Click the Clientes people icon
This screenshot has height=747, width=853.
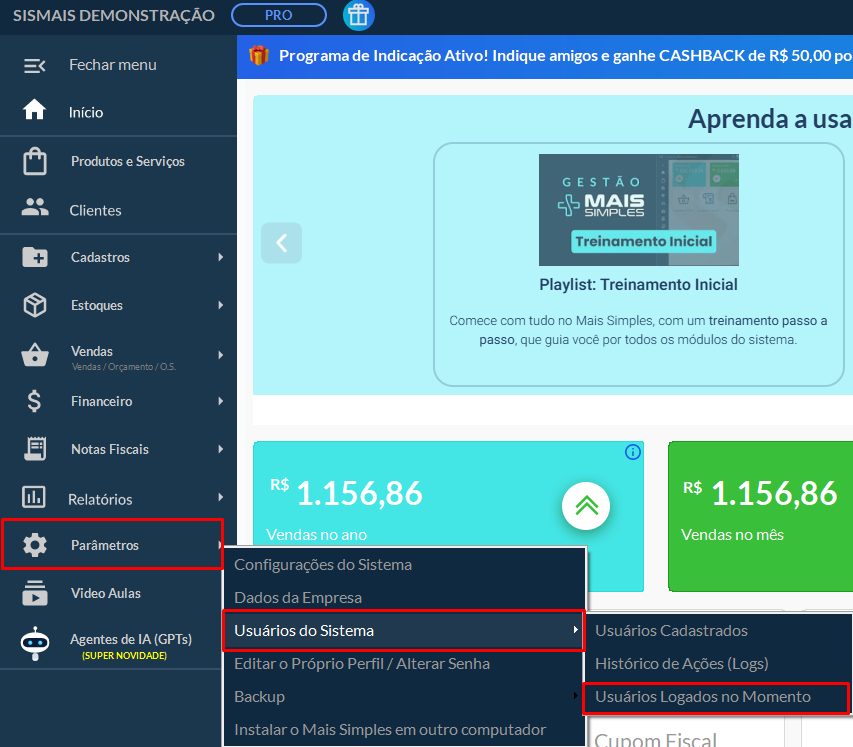pyautogui.click(x=35, y=209)
